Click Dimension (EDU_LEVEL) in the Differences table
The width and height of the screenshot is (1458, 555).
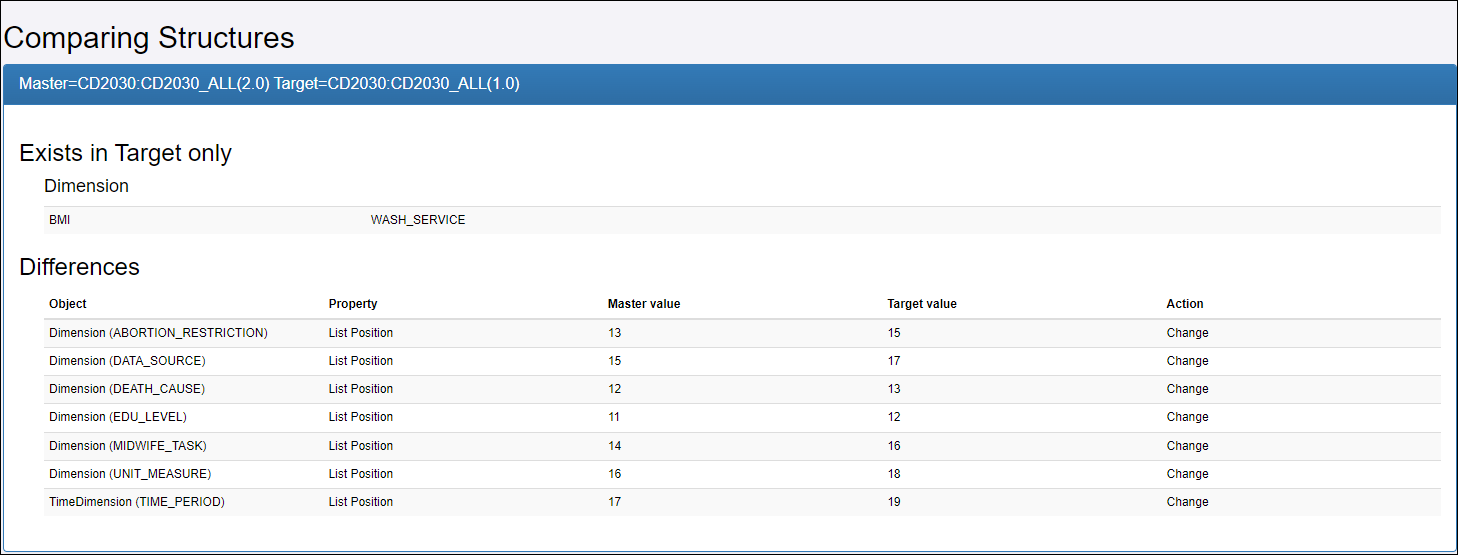click(118, 417)
